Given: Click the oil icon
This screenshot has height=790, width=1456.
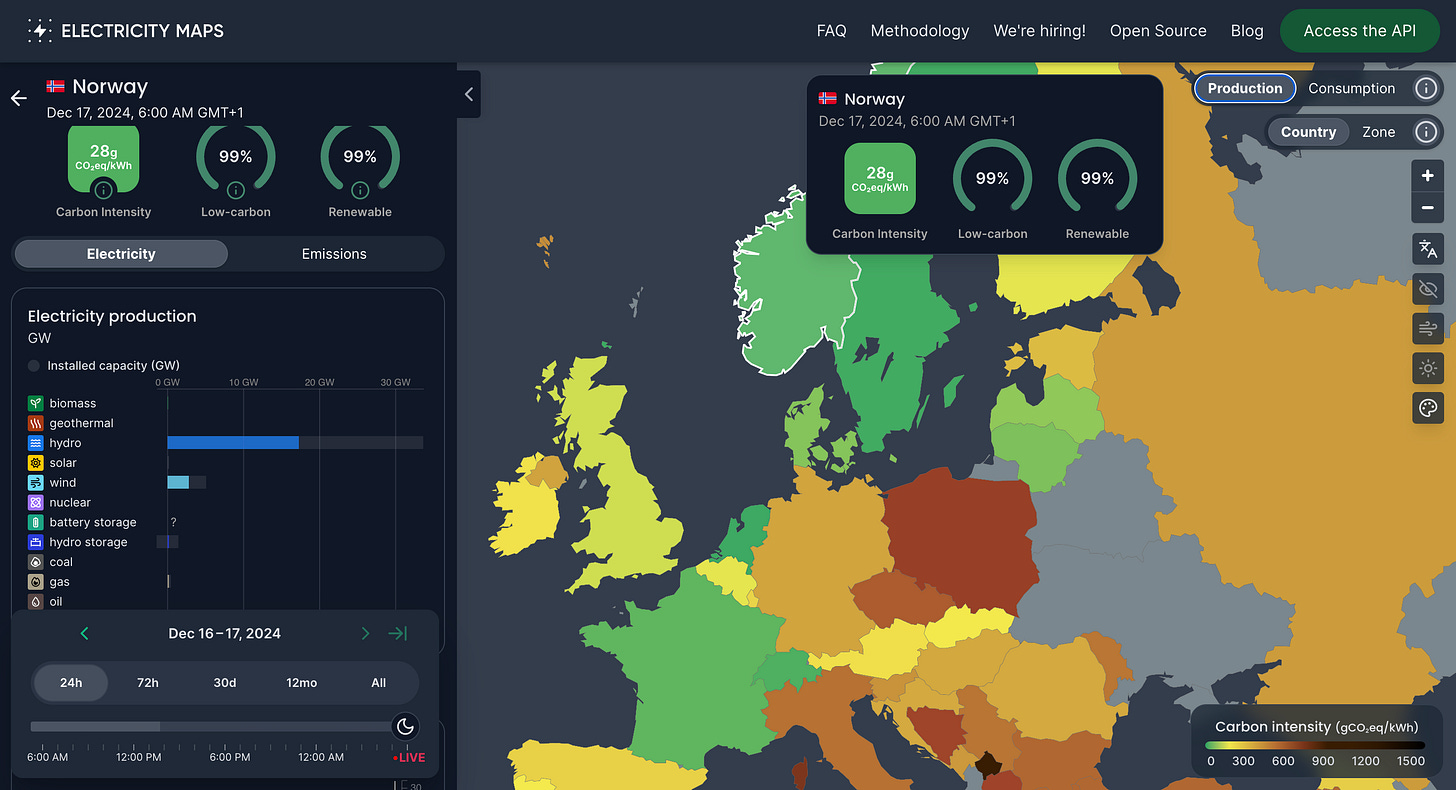Looking at the screenshot, I should pos(36,602).
